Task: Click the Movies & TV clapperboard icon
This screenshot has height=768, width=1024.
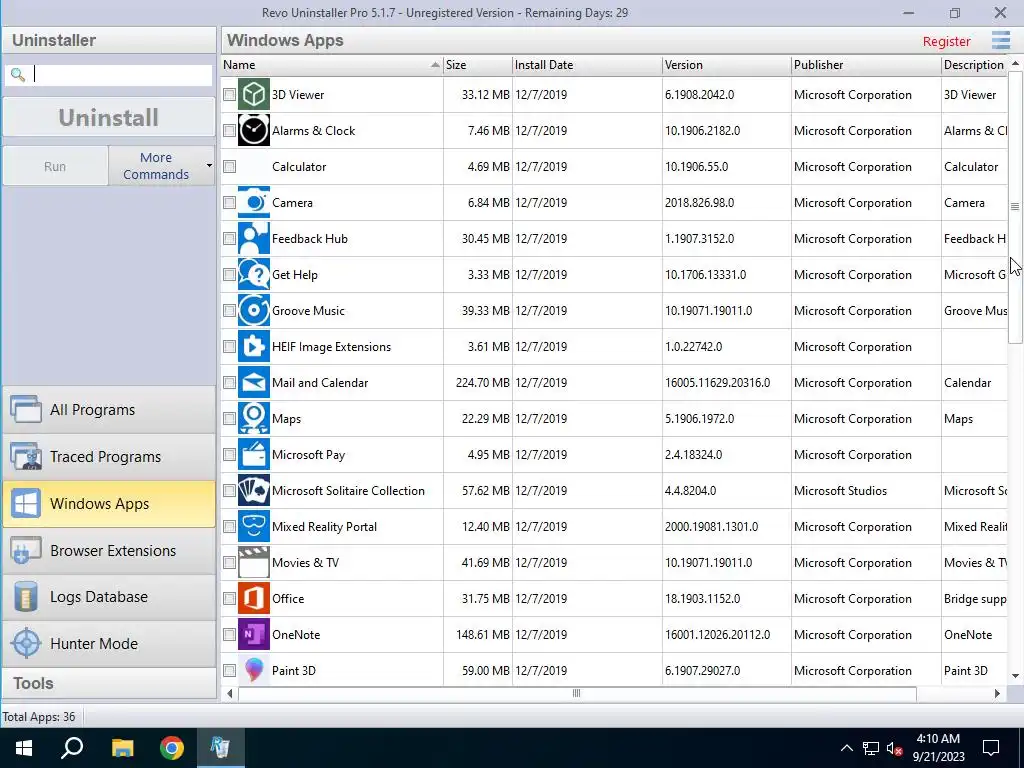Action: click(x=253, y=562)
